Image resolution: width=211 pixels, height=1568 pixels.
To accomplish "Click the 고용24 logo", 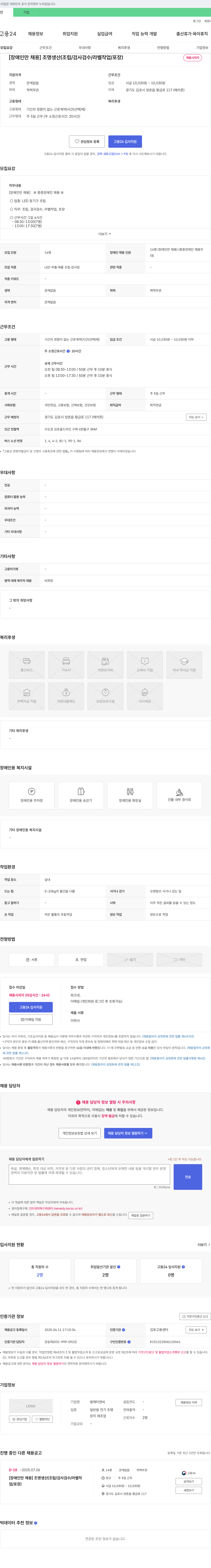I will click(x=8, y=34).
